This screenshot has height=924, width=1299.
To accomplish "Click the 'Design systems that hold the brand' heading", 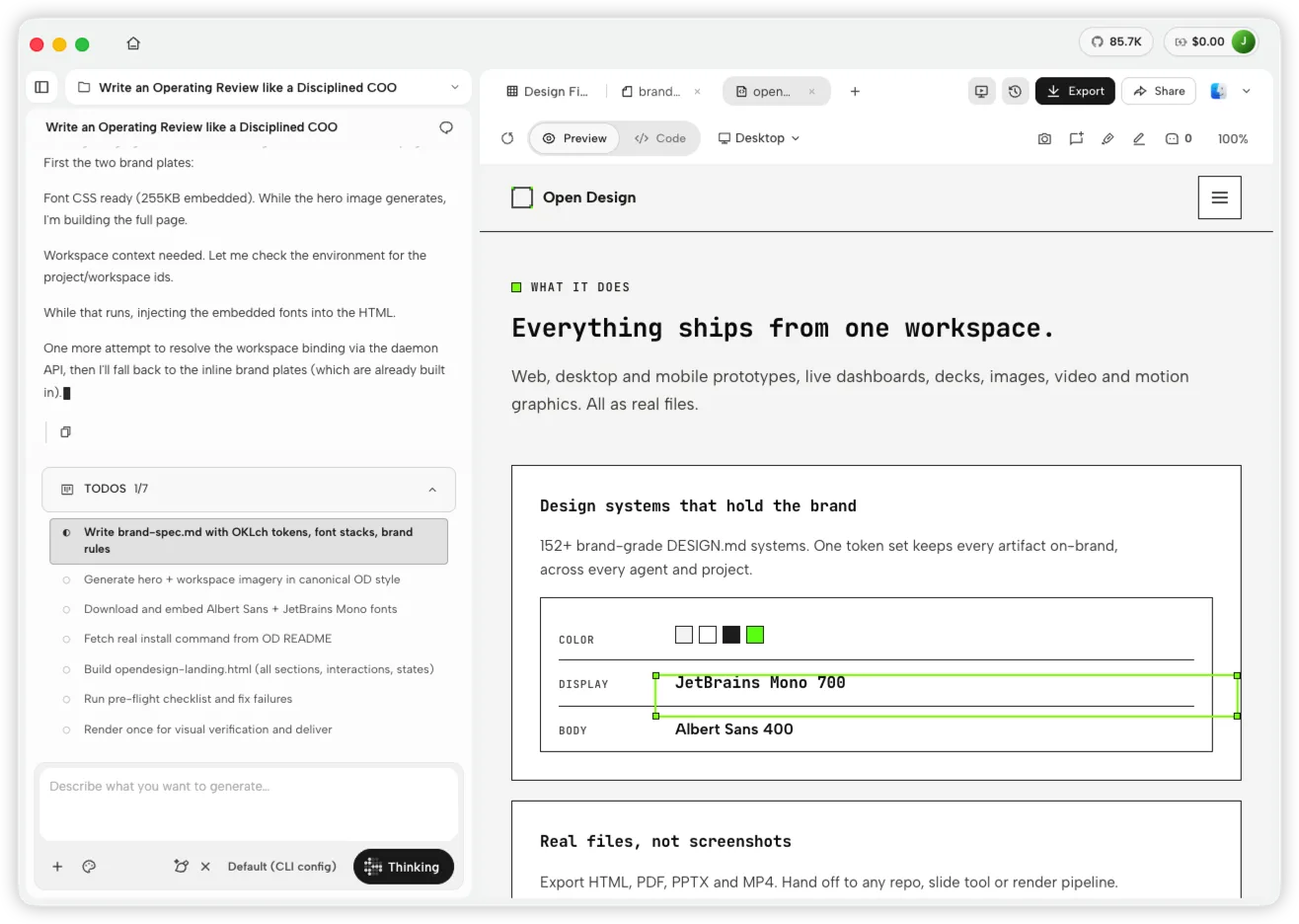I will tap(698, 505).
